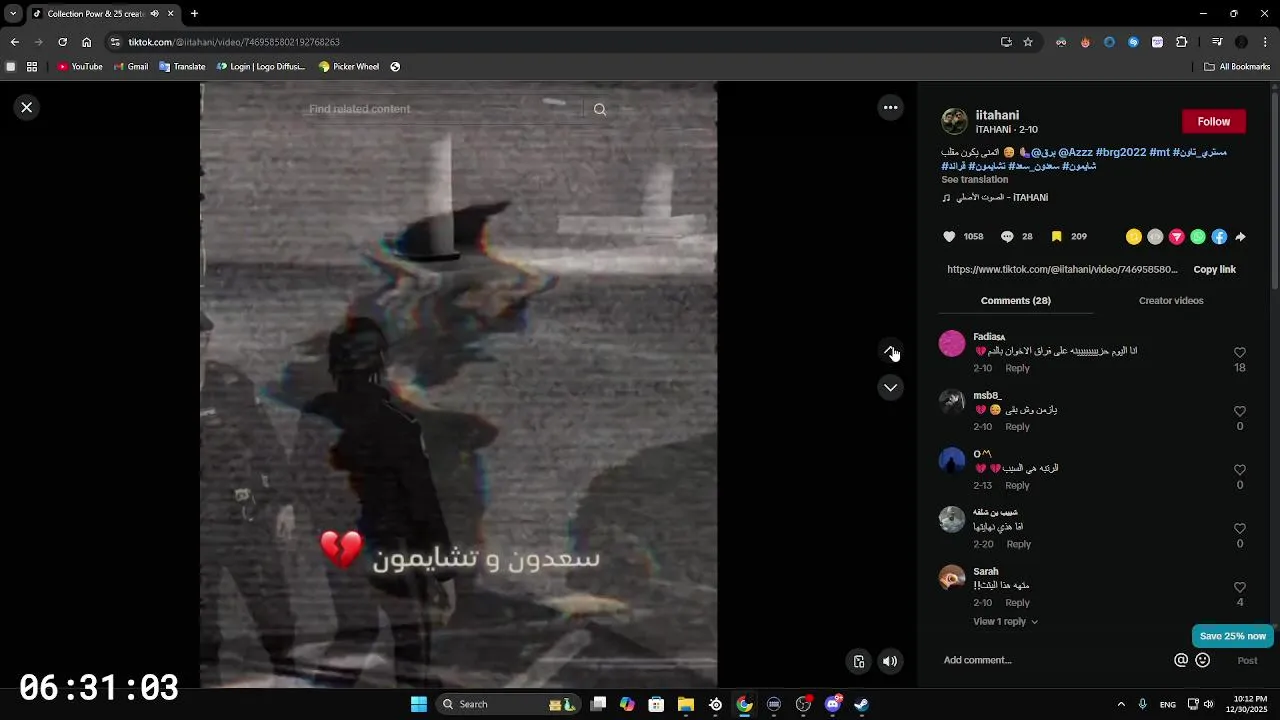The image size is (1280, 720).
Task: Open the original sound iTAHANi music link
Action: click(x=1002, y=198)
